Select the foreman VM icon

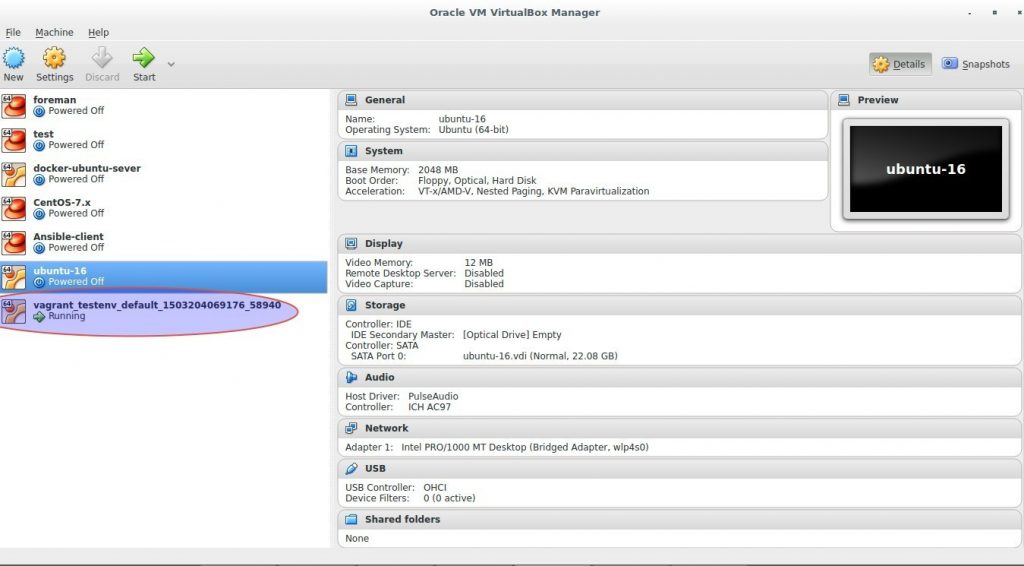click(14, 106)
